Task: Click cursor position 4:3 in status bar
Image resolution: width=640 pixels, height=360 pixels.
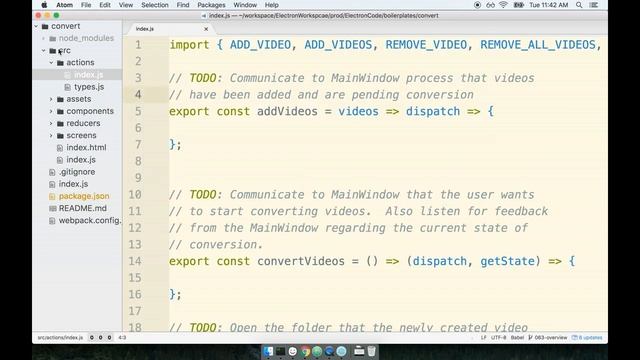Action: [122, 338]
